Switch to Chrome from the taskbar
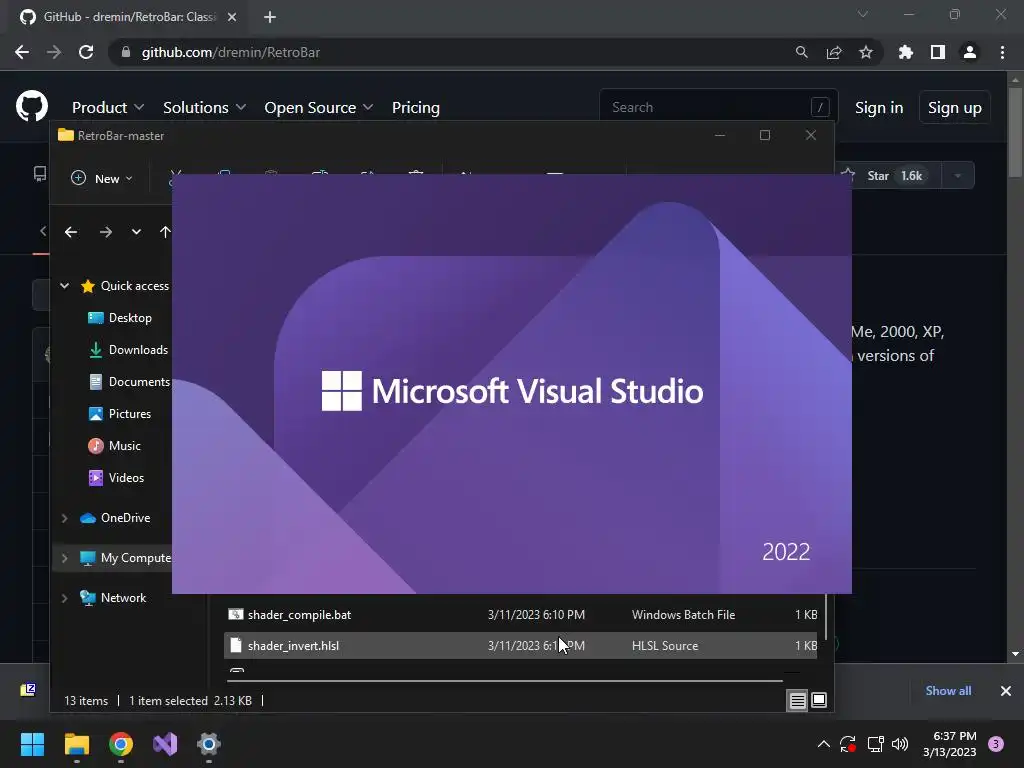Viewport: 1024px width, 768px height. (x=121, y=744)
